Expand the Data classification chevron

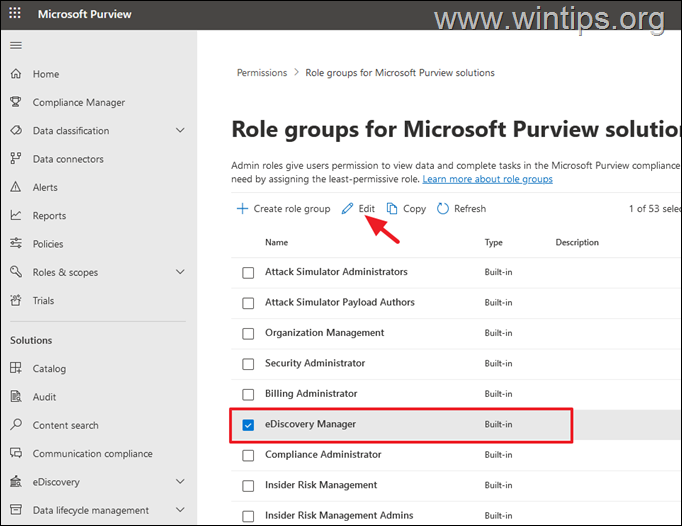pyautogui.click(x=180, y=130)
